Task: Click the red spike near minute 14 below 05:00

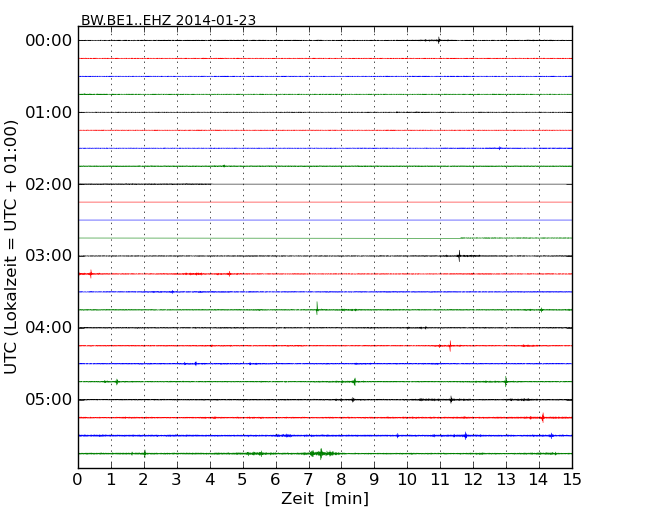Action: 543,418
